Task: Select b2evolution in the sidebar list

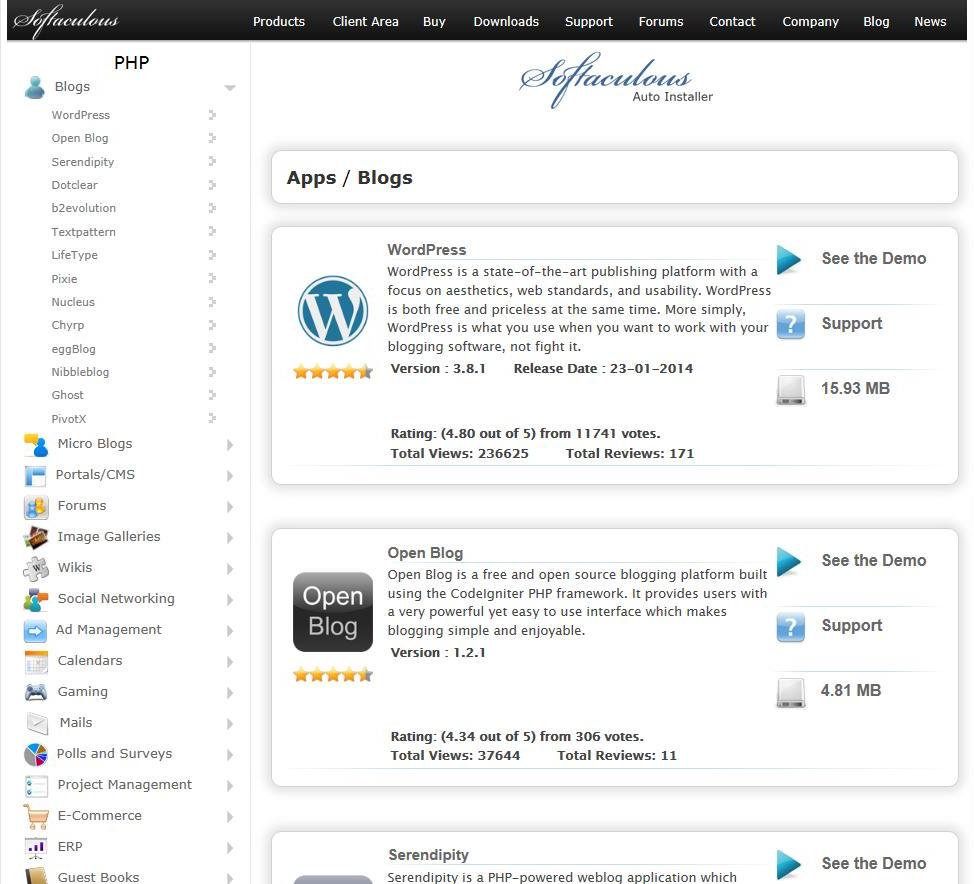Action: point(83,208)
